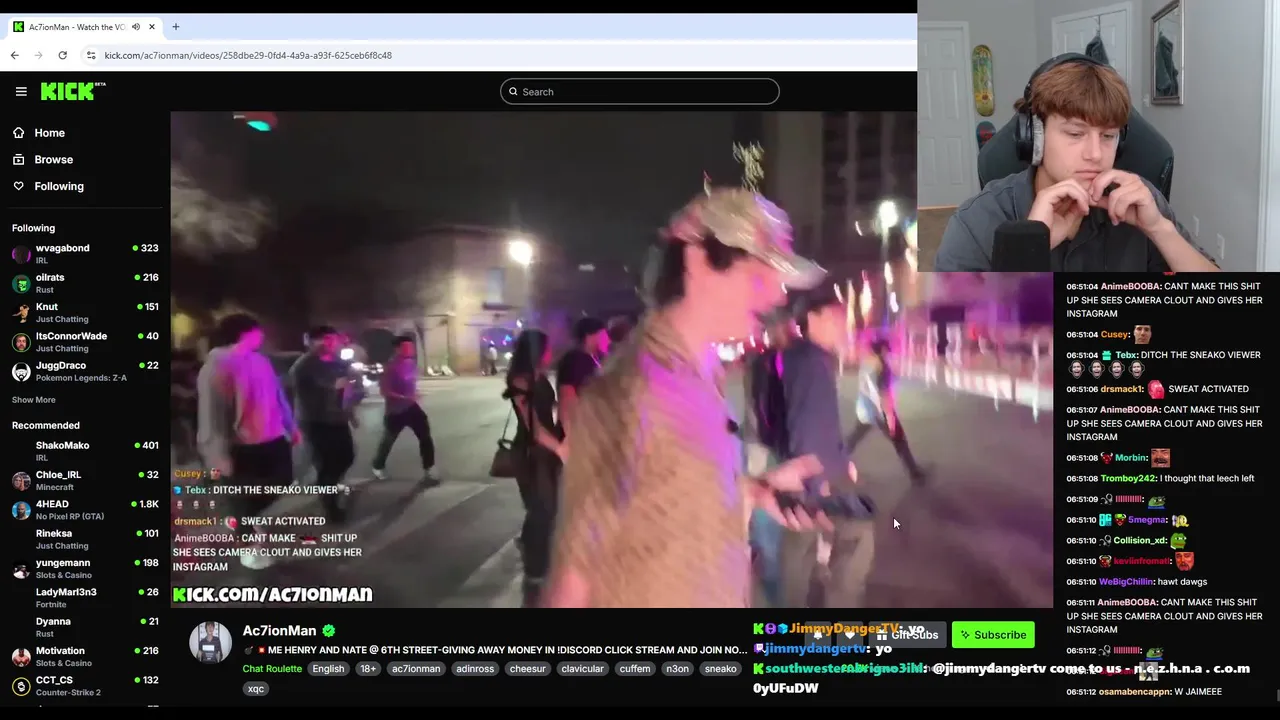Screen dimensions: 1280x720
Task: Click the video player
Action: 611,359
